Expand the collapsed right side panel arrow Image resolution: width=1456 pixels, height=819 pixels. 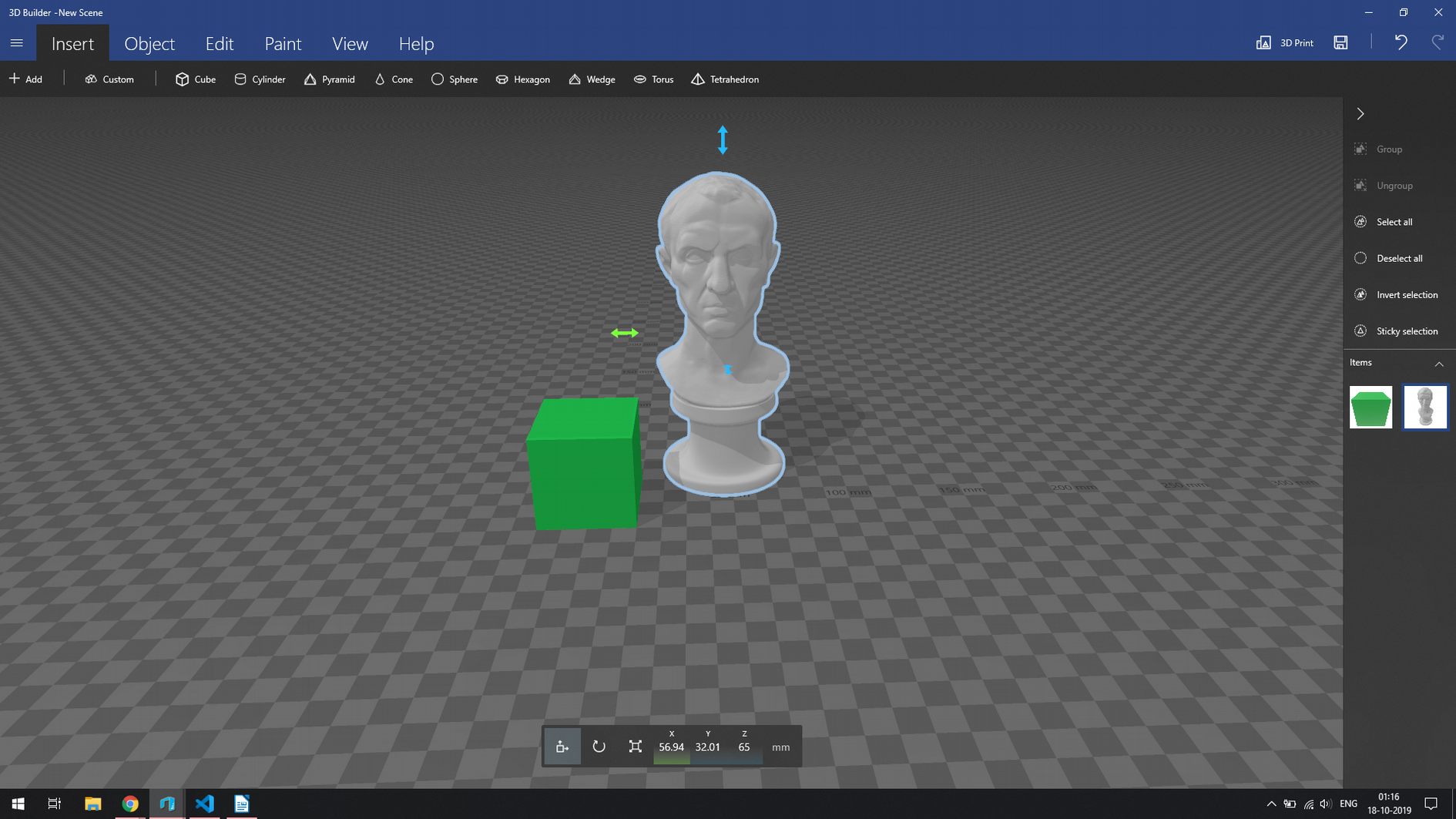click(1360, 113)
